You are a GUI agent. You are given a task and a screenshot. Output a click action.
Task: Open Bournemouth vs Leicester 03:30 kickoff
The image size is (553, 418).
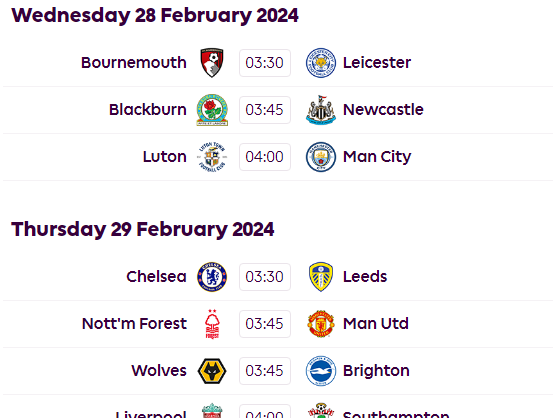click(265, 63)
